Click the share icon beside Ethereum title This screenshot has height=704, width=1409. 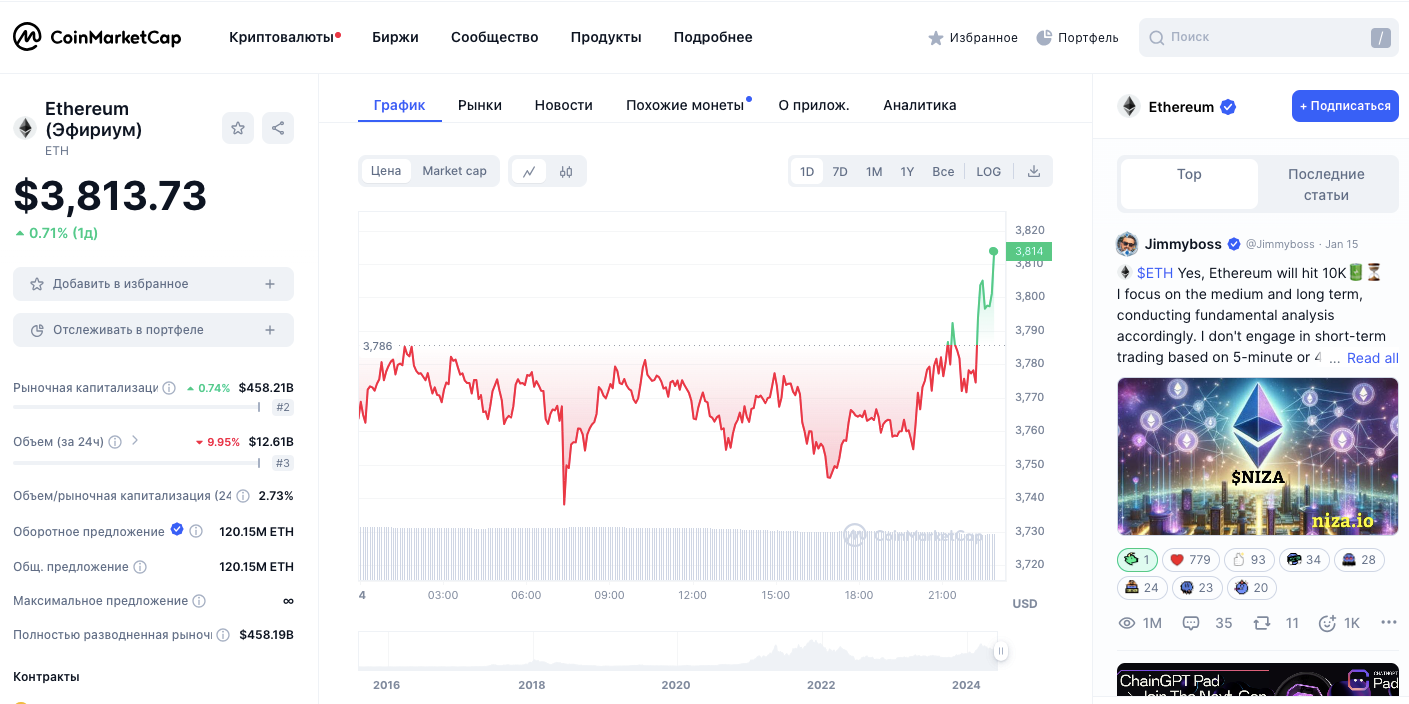pos(278,128)
